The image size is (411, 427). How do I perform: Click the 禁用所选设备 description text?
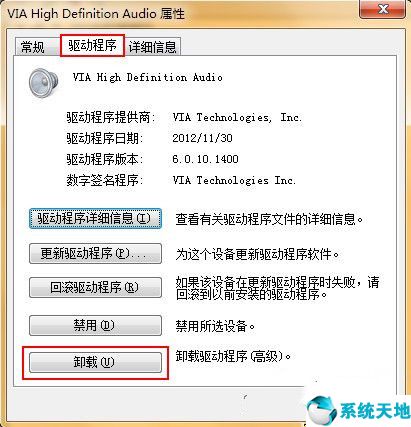coord(215,326)
